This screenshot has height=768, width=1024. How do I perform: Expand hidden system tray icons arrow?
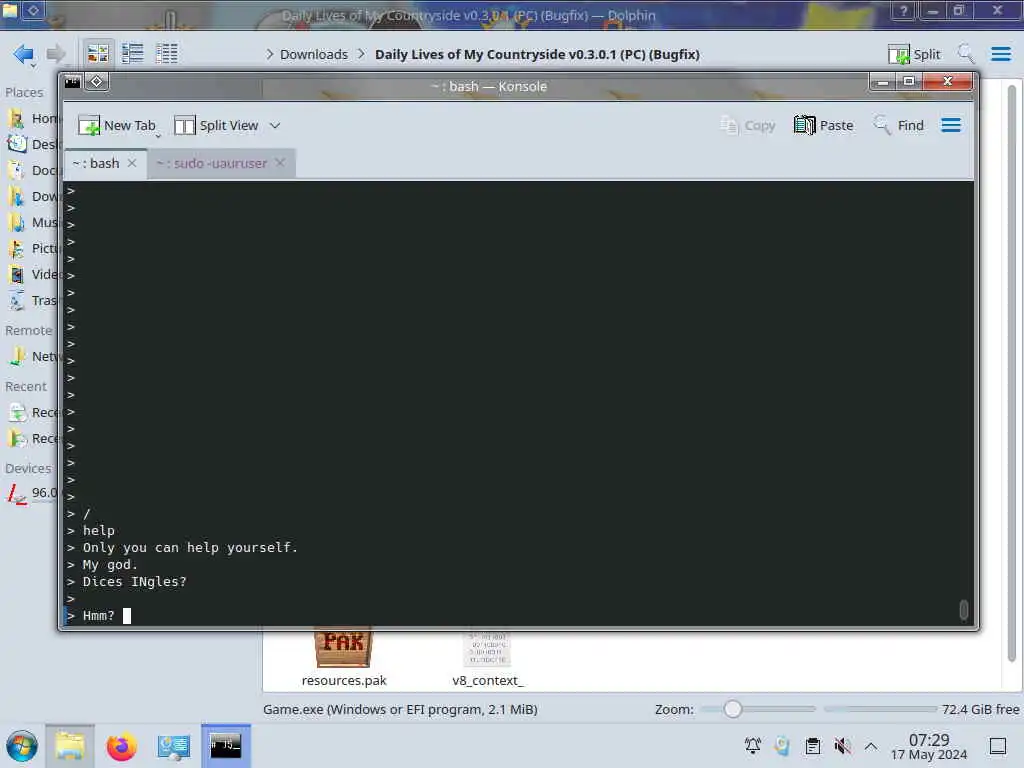pyautogui.click(x=871, y=746)
